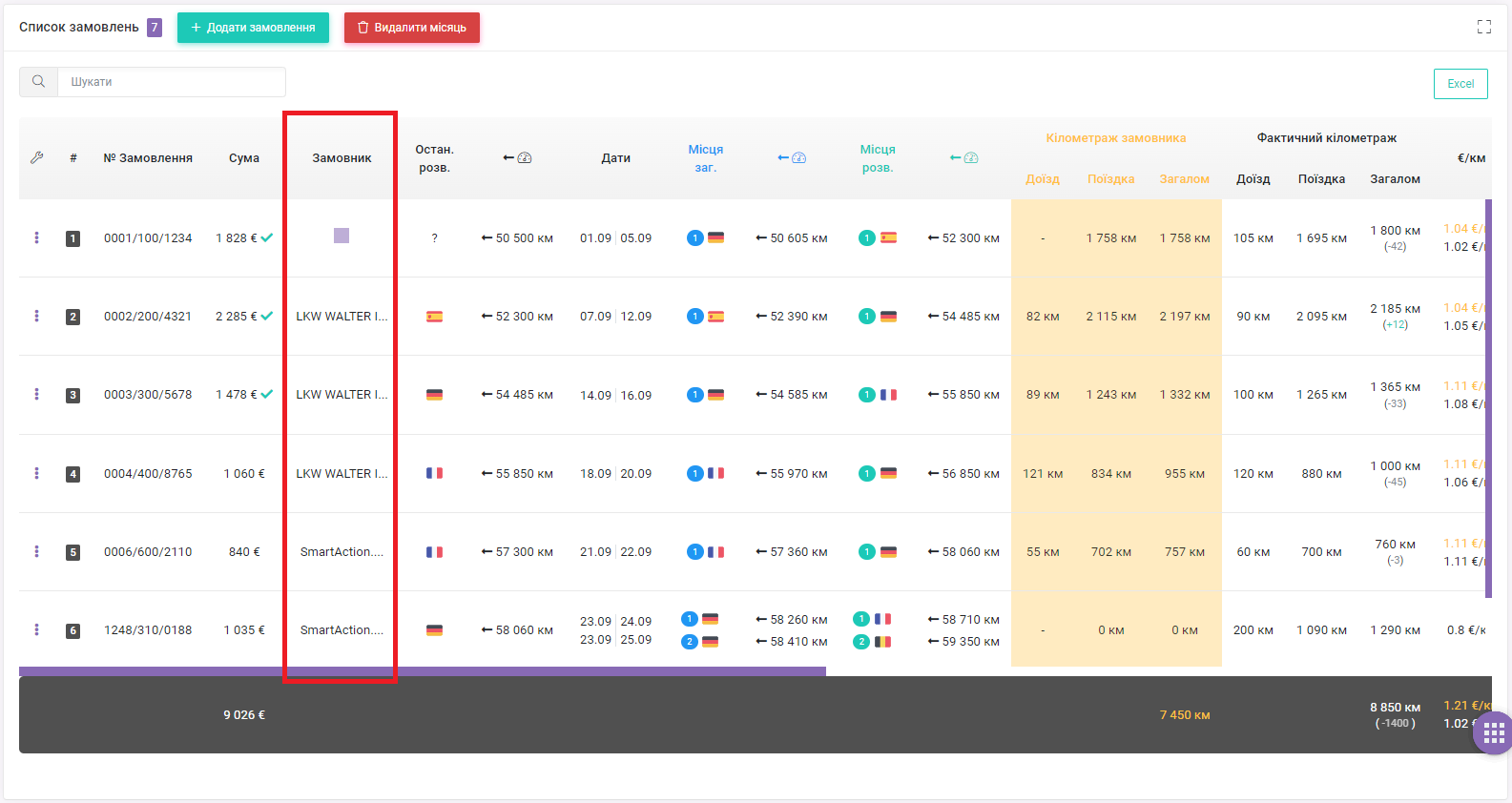Viewport: 1512px width, 803px height.
Task: Open fullscreen mode for the orders list
Action: (x=1483, y=27)
